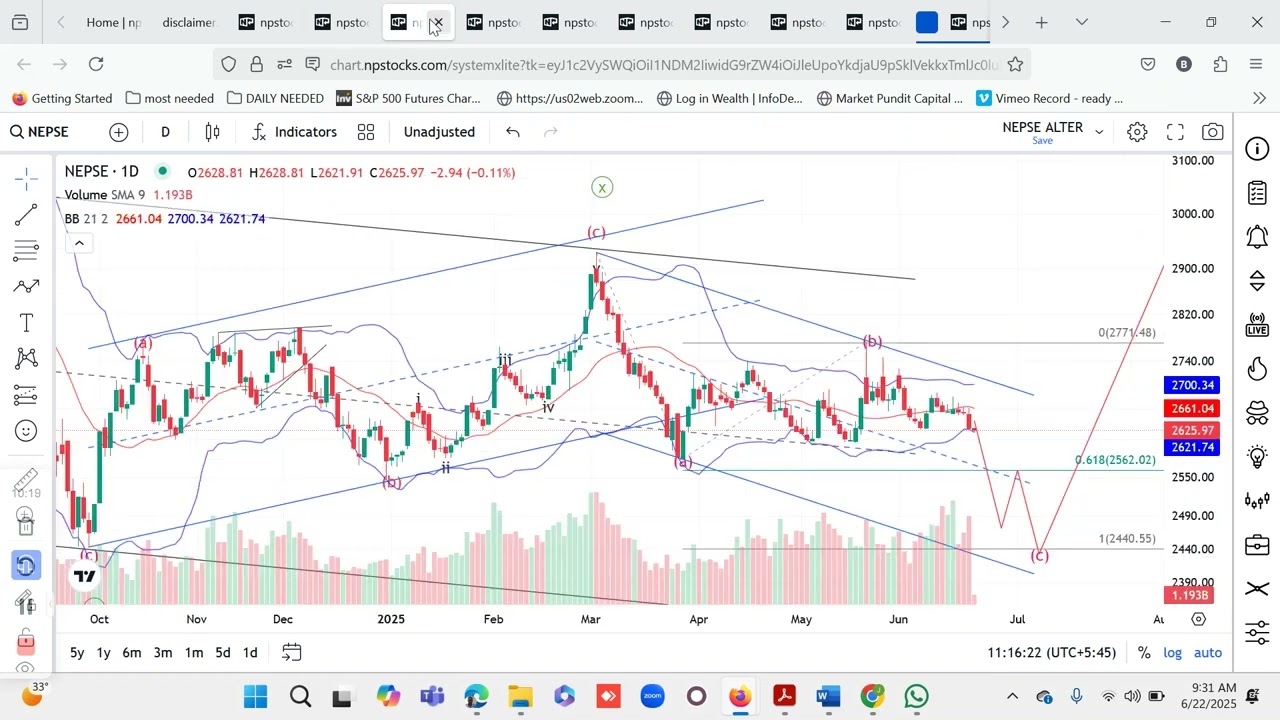Viewport: 1280px width, 720px height.
Task: Open chart settings gear
Action: pyautogui.click(x=1137, y=132)
